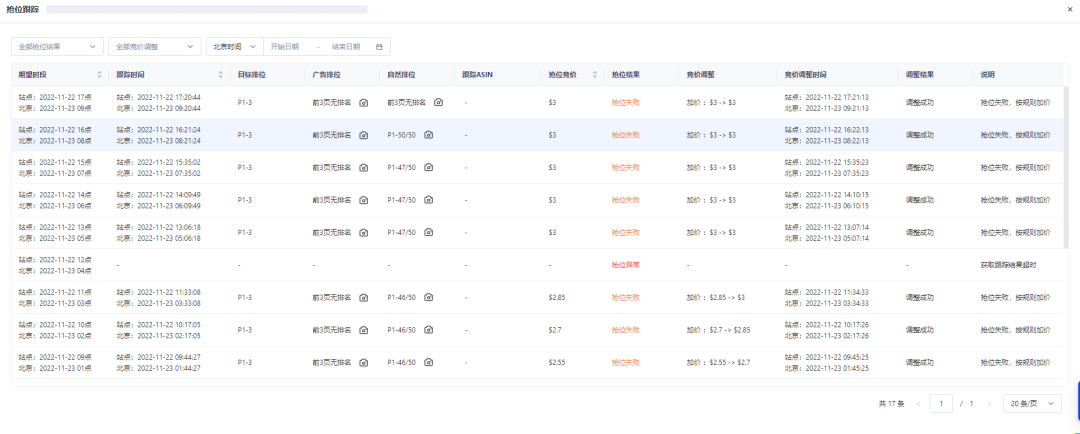Open the 北京时间 timezone dropdown
The height and width of the screenshot is (434, 1080).
234,47
